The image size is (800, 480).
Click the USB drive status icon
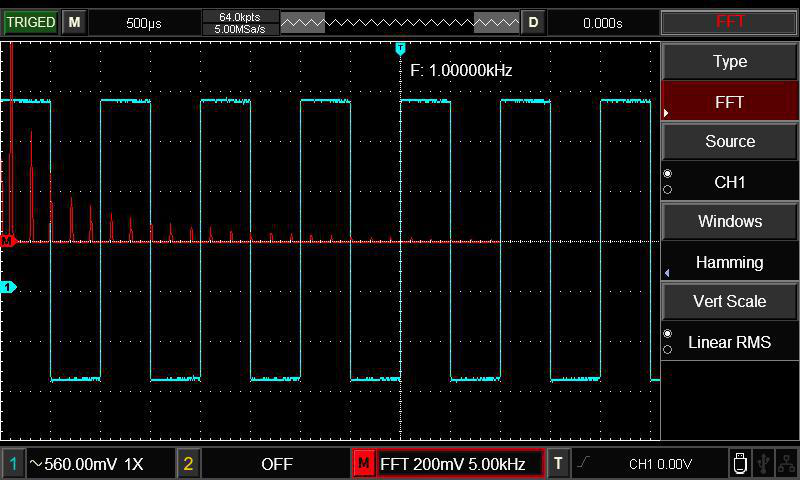point(739,463)
